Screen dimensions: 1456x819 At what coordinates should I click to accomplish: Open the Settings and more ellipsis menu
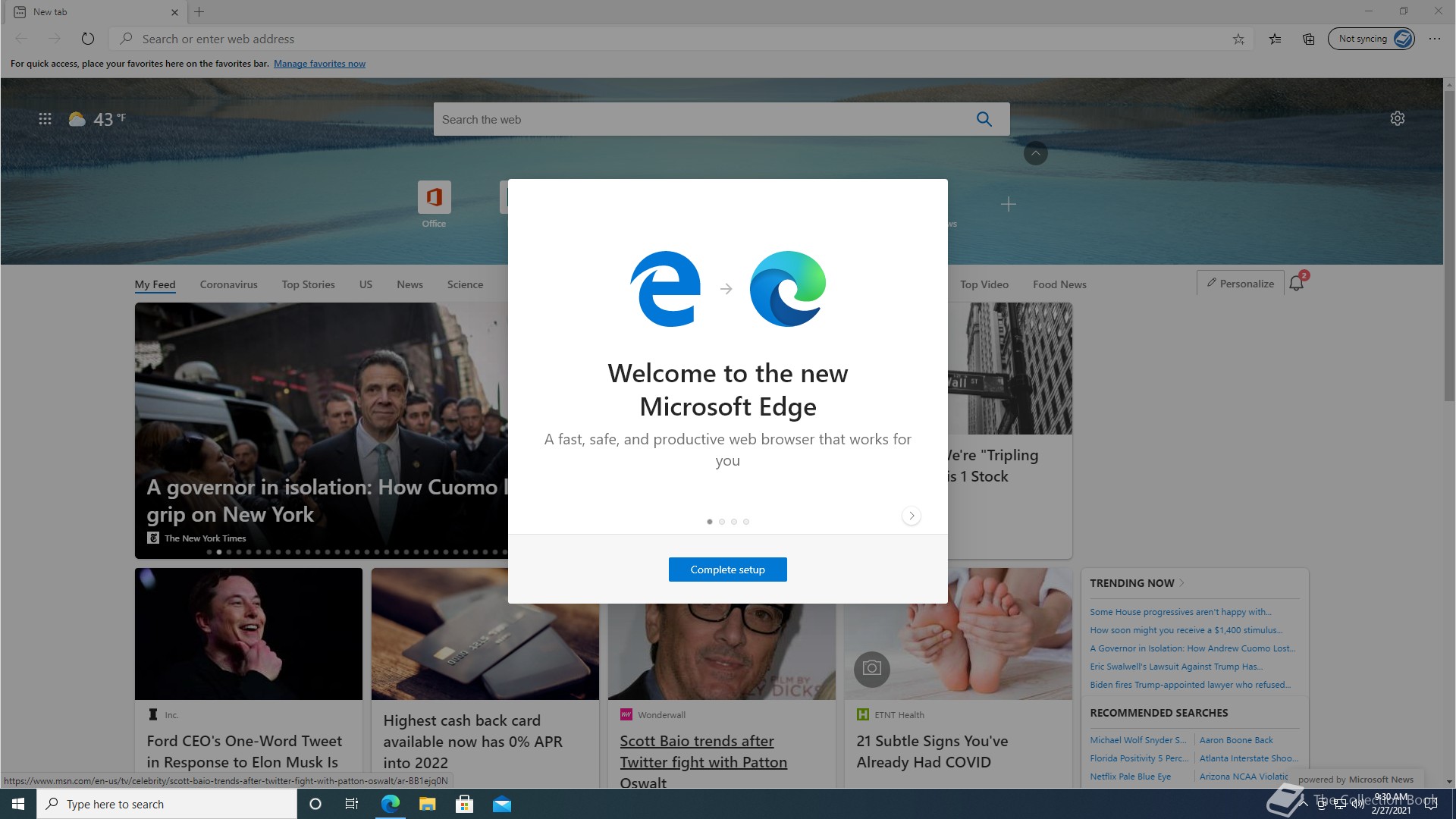(1435, 39)
